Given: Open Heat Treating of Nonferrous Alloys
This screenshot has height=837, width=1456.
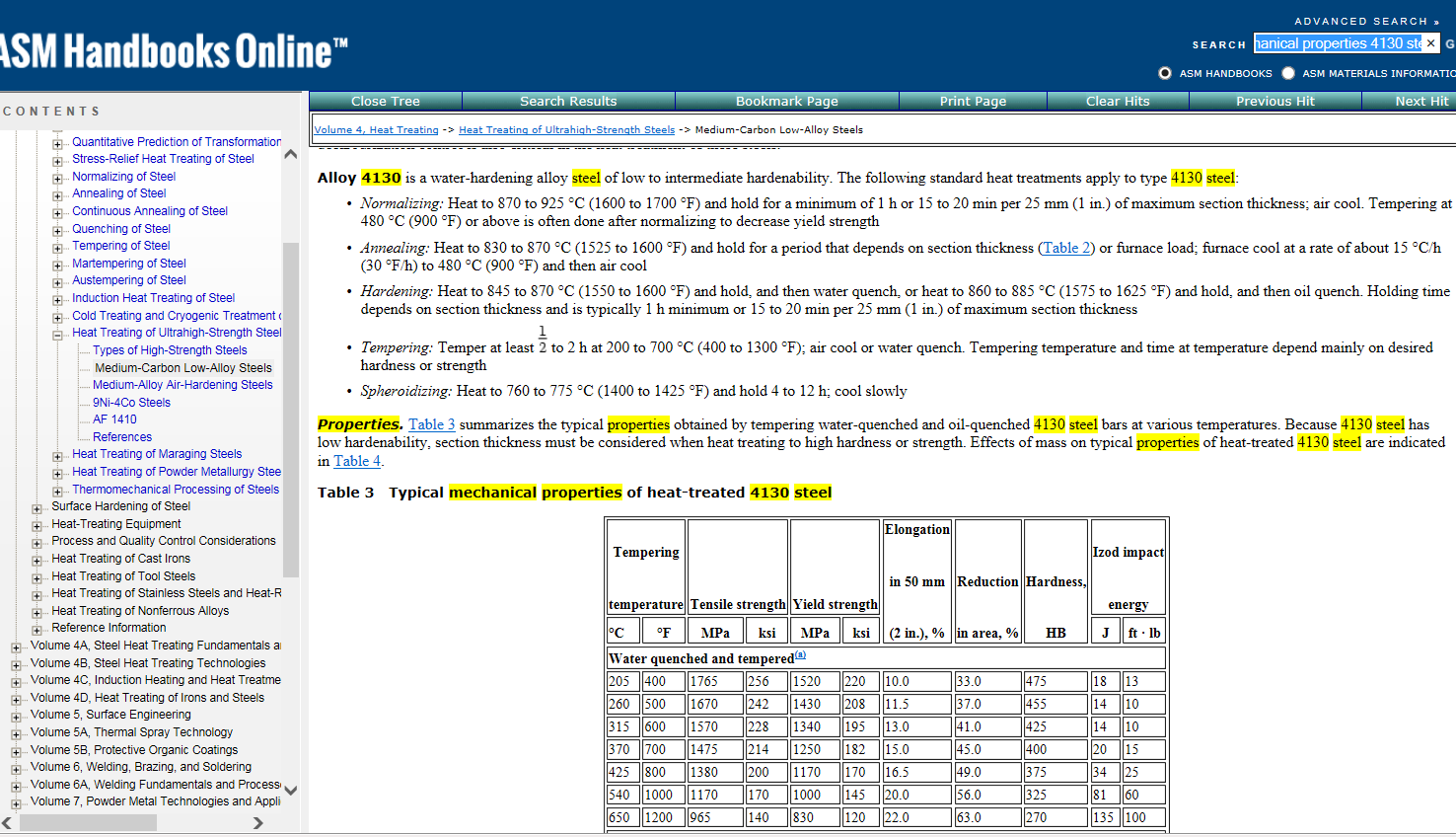Looking at the screenshot, I should pyautogui.click(x=140, y=611).
